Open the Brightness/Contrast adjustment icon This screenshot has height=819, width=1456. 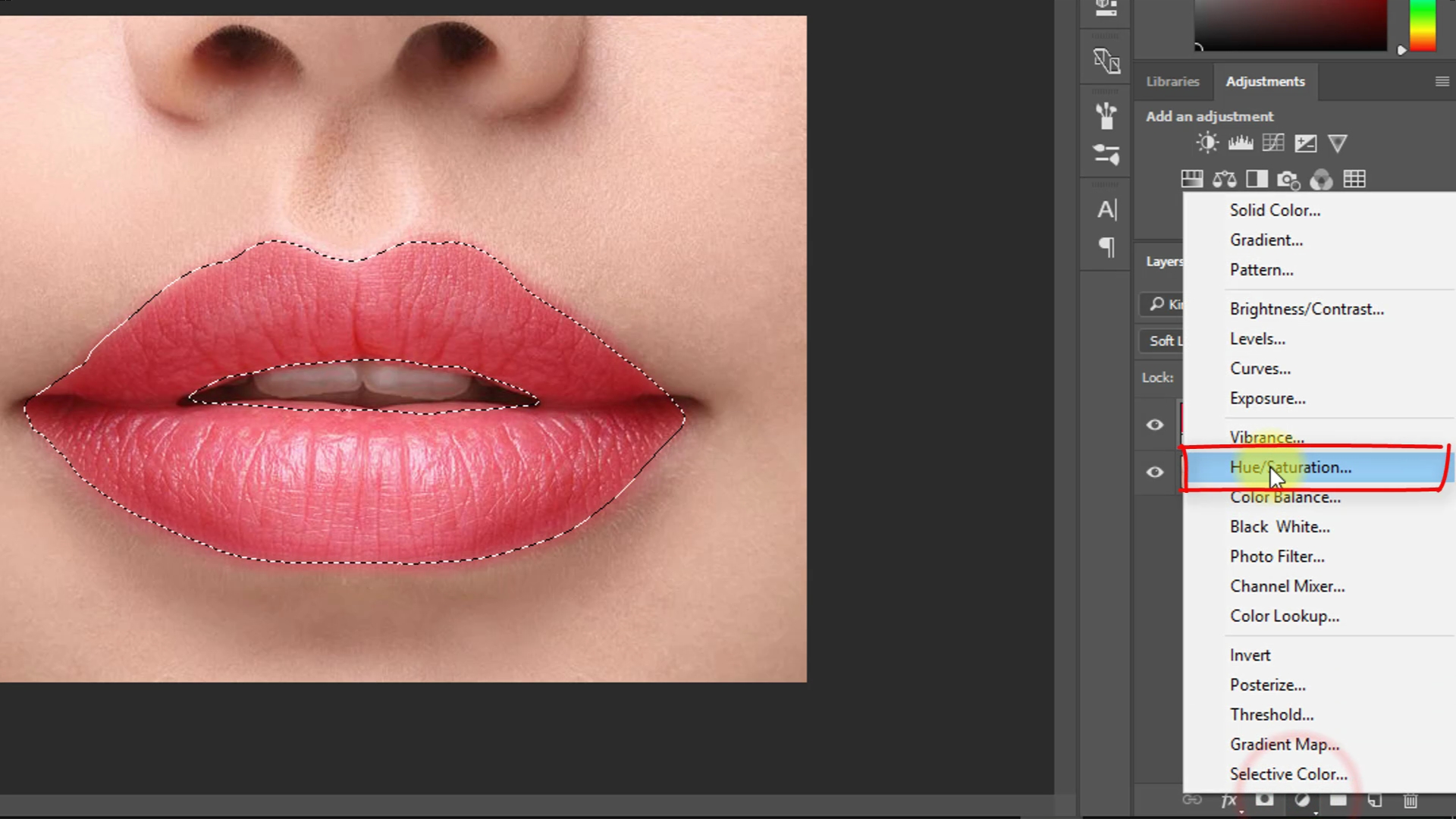point(1207,143)
